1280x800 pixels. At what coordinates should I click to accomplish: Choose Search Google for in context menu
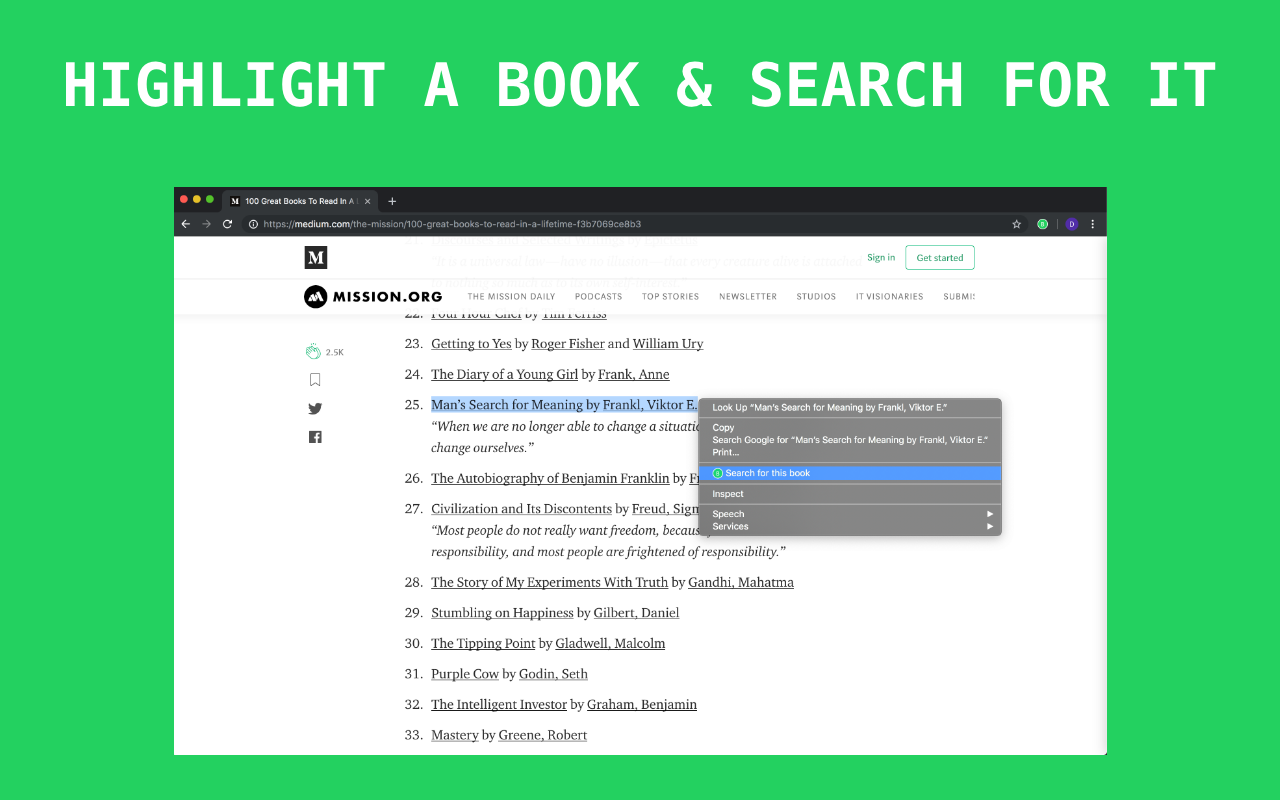(850, 440)
